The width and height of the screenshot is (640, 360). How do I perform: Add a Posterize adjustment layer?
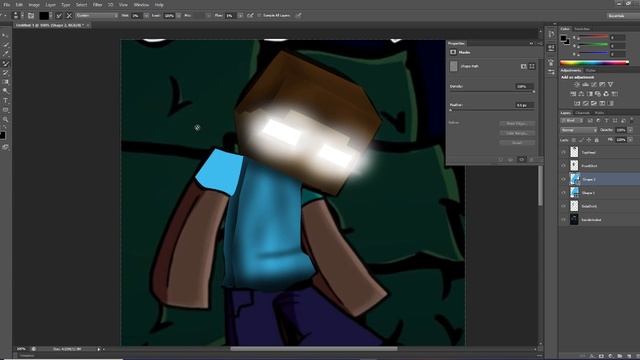click(586, 103)
